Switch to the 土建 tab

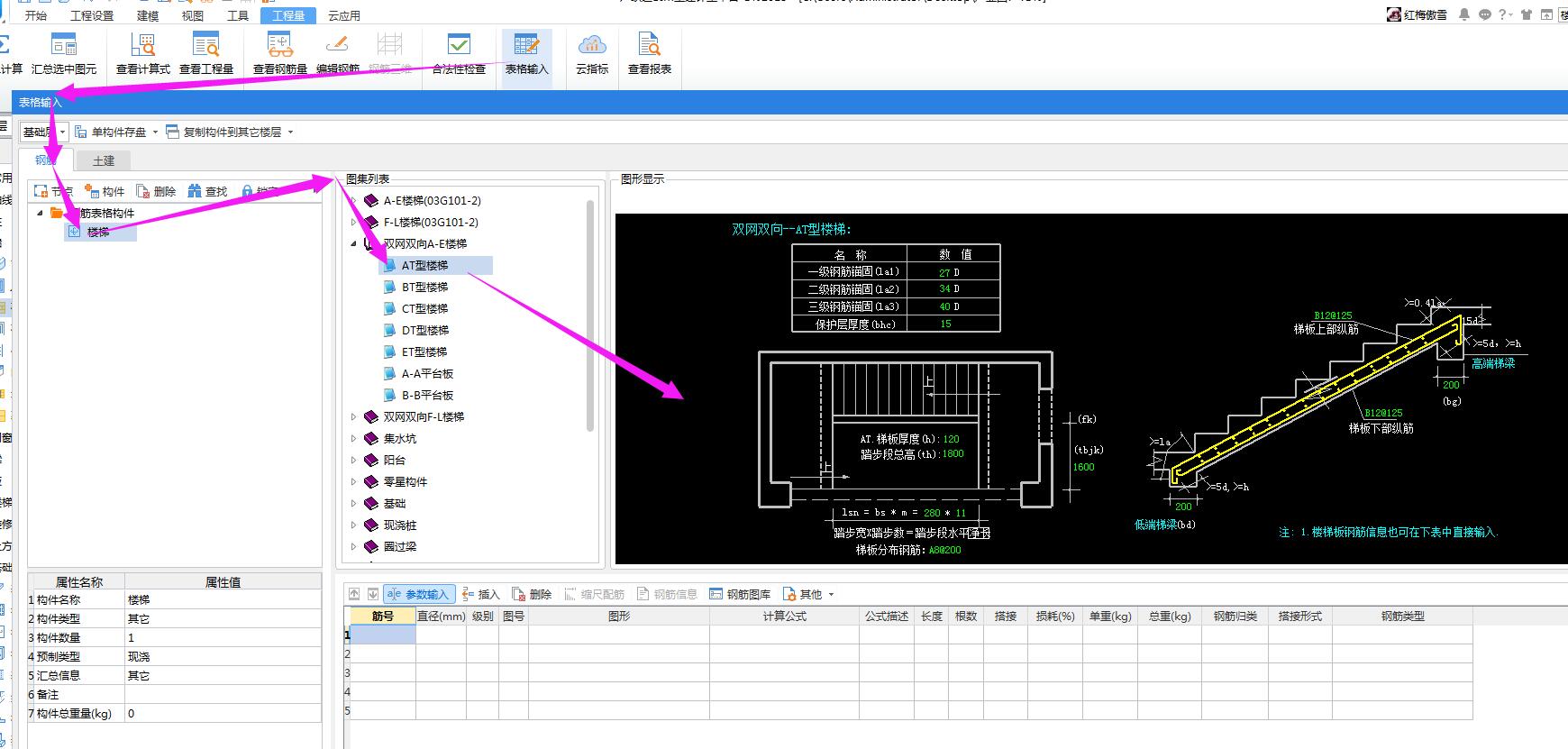tap(104, 160)
